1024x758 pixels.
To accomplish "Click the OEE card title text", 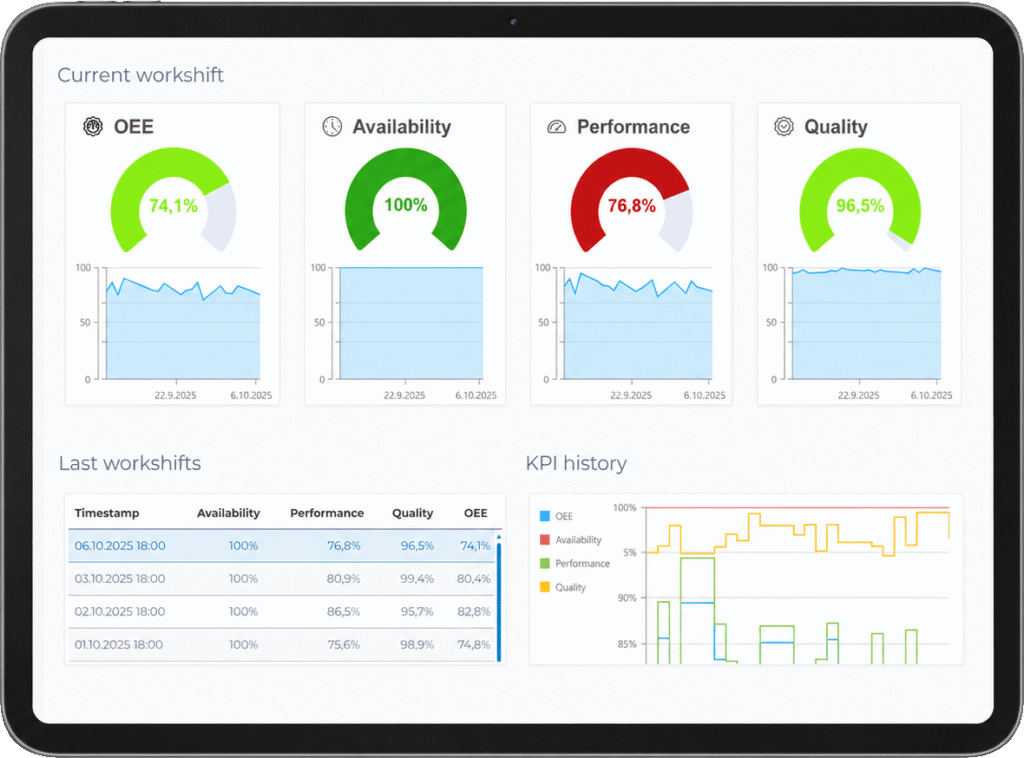I will click(134, 127).
